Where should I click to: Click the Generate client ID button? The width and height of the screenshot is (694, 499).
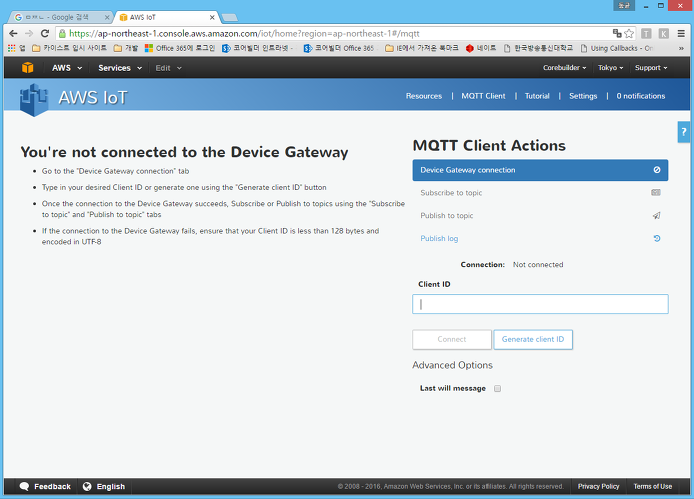click(533, 339)
